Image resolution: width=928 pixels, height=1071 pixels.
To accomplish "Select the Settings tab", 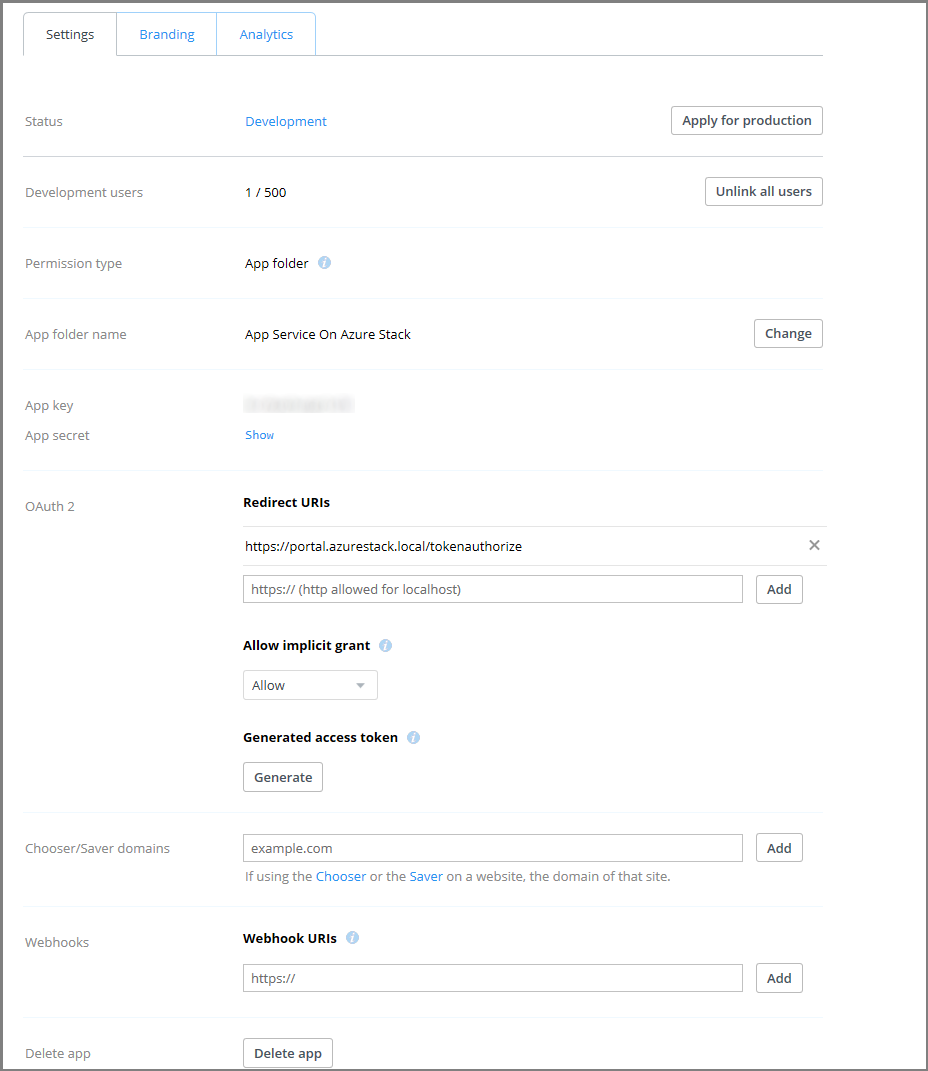I will 68,33.
